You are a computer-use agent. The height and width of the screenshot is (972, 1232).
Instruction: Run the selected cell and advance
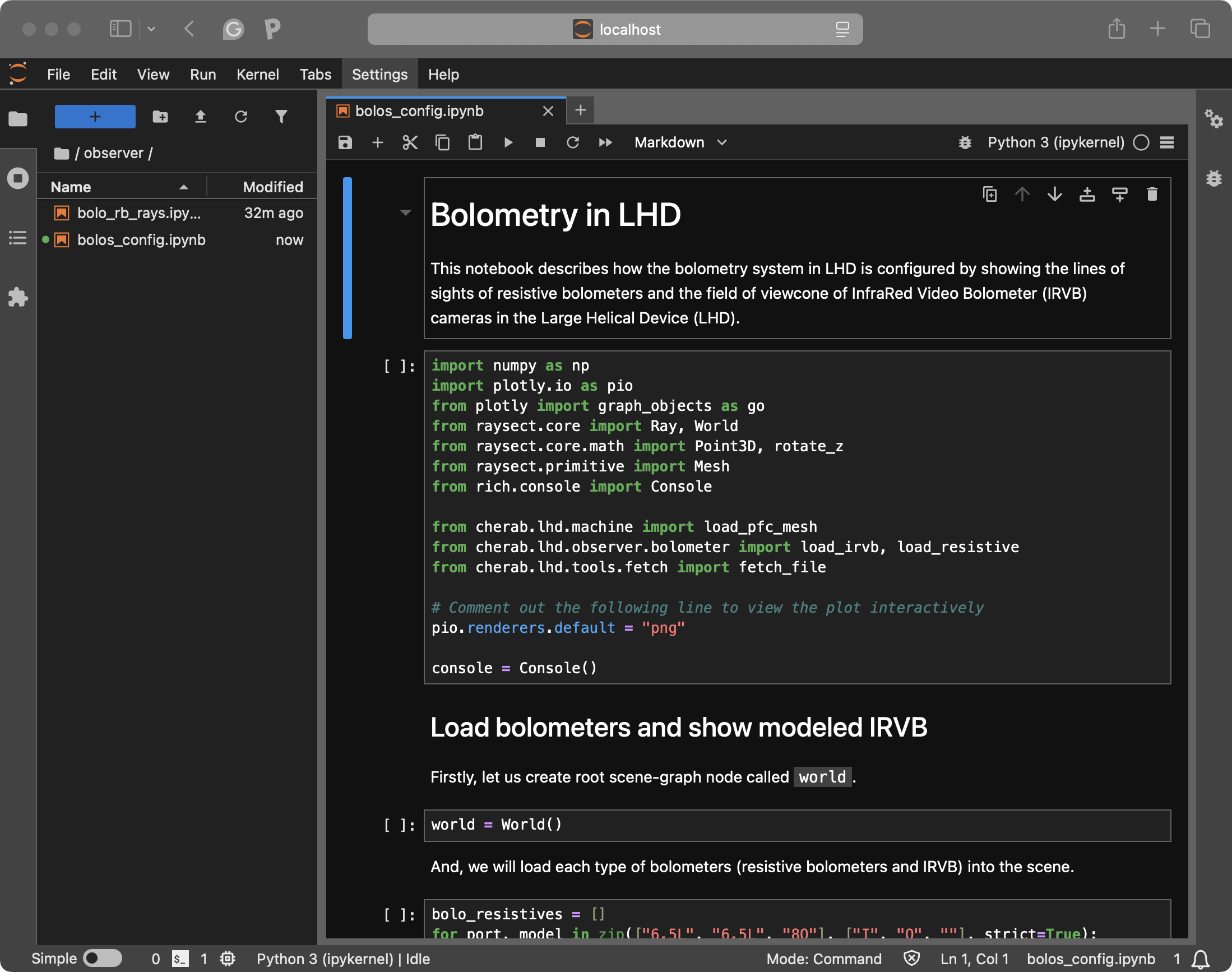[508, 142]
